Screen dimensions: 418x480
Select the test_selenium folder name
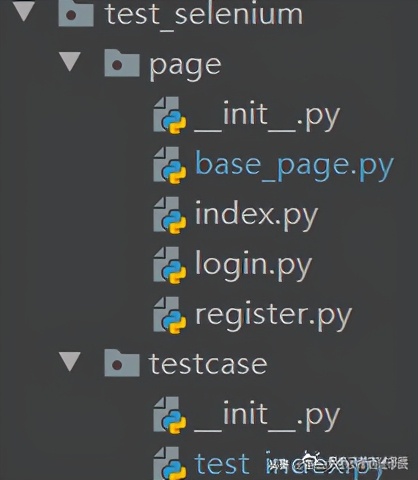pos(204,16)
